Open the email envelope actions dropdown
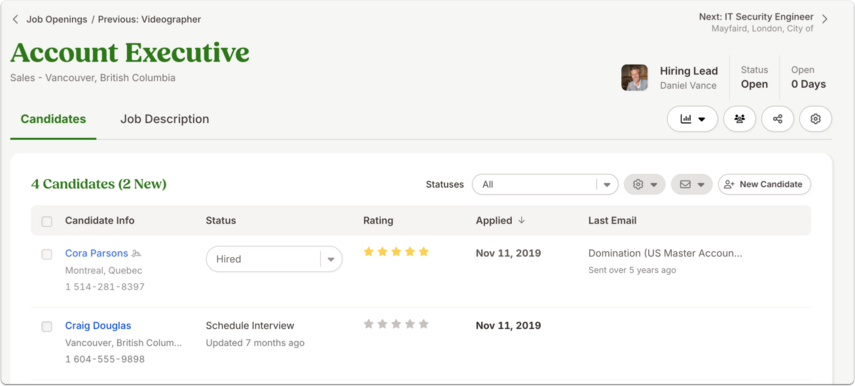This screenshot has height=386, width=855. tap(691, 184)
